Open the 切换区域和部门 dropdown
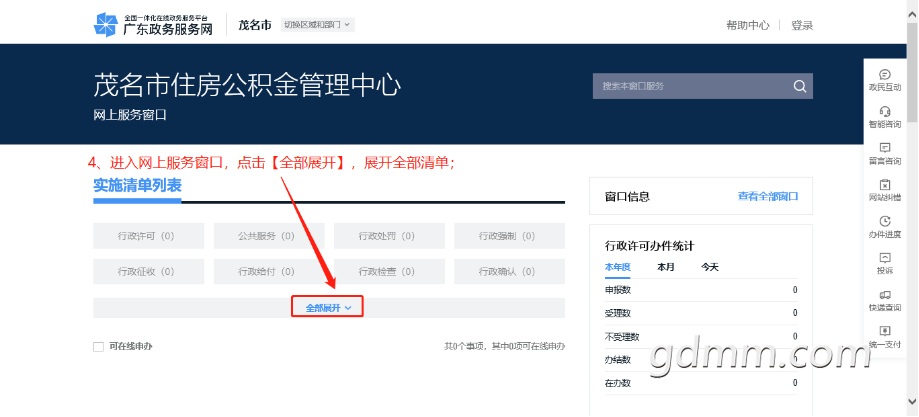The height and width of the screenshot is (417, 919). pos(318,25)
